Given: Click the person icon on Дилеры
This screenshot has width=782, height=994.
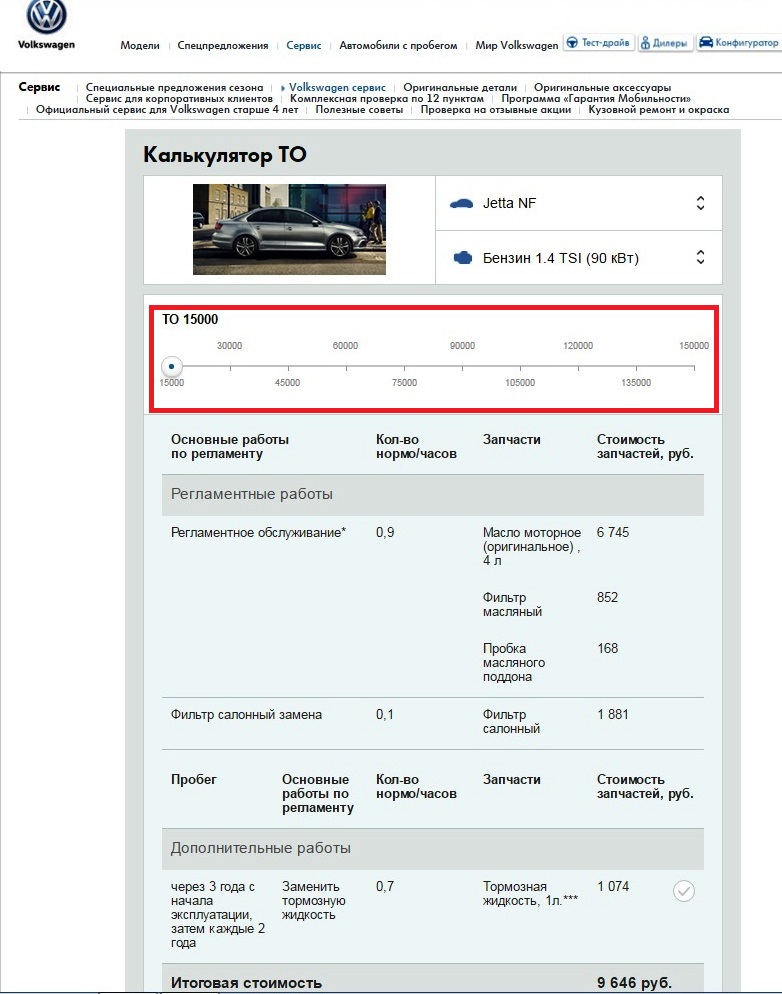Looking at the screenshot, I should click(x=645, y=43).
